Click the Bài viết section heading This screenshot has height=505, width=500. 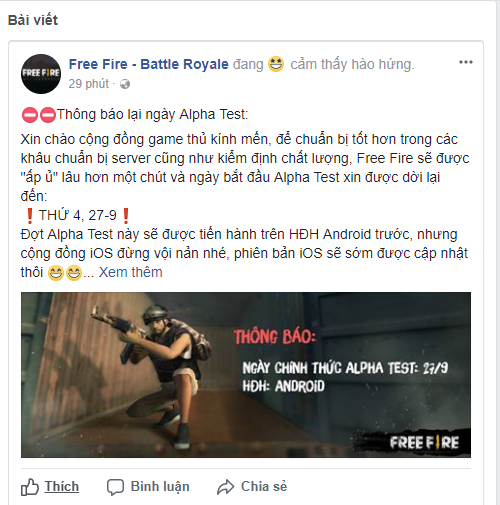[x=33, y=20]
